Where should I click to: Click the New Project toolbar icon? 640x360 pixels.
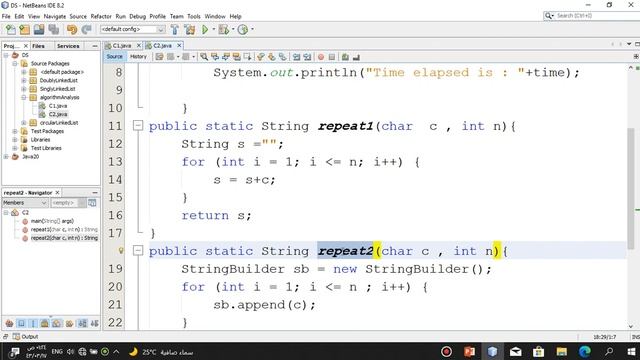click(x=24, y=29)
